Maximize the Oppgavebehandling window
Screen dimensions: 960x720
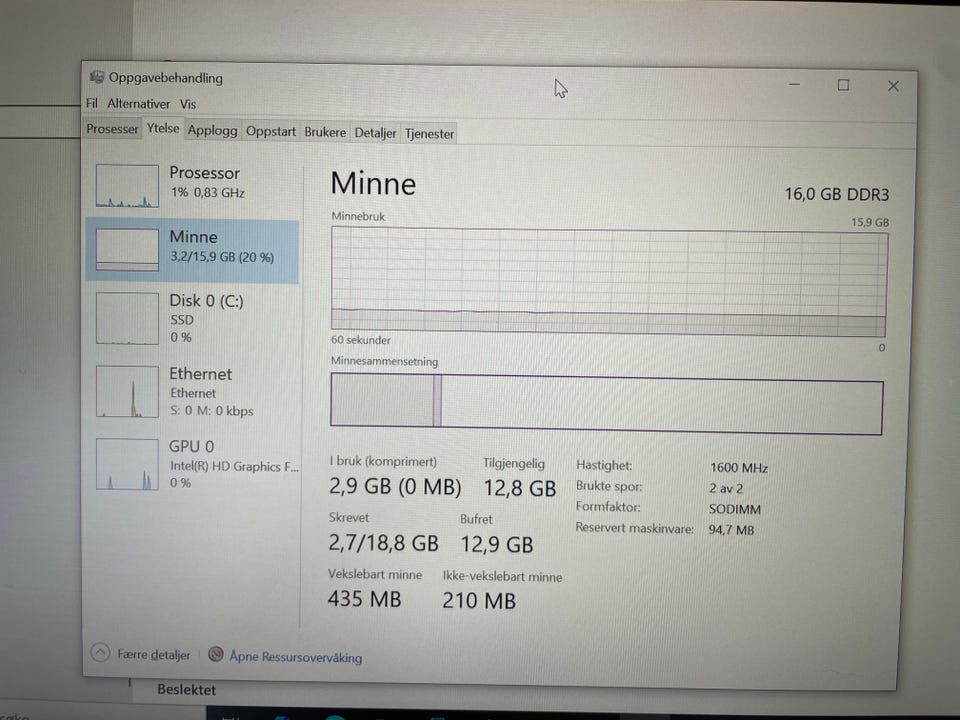pos(843,85)
